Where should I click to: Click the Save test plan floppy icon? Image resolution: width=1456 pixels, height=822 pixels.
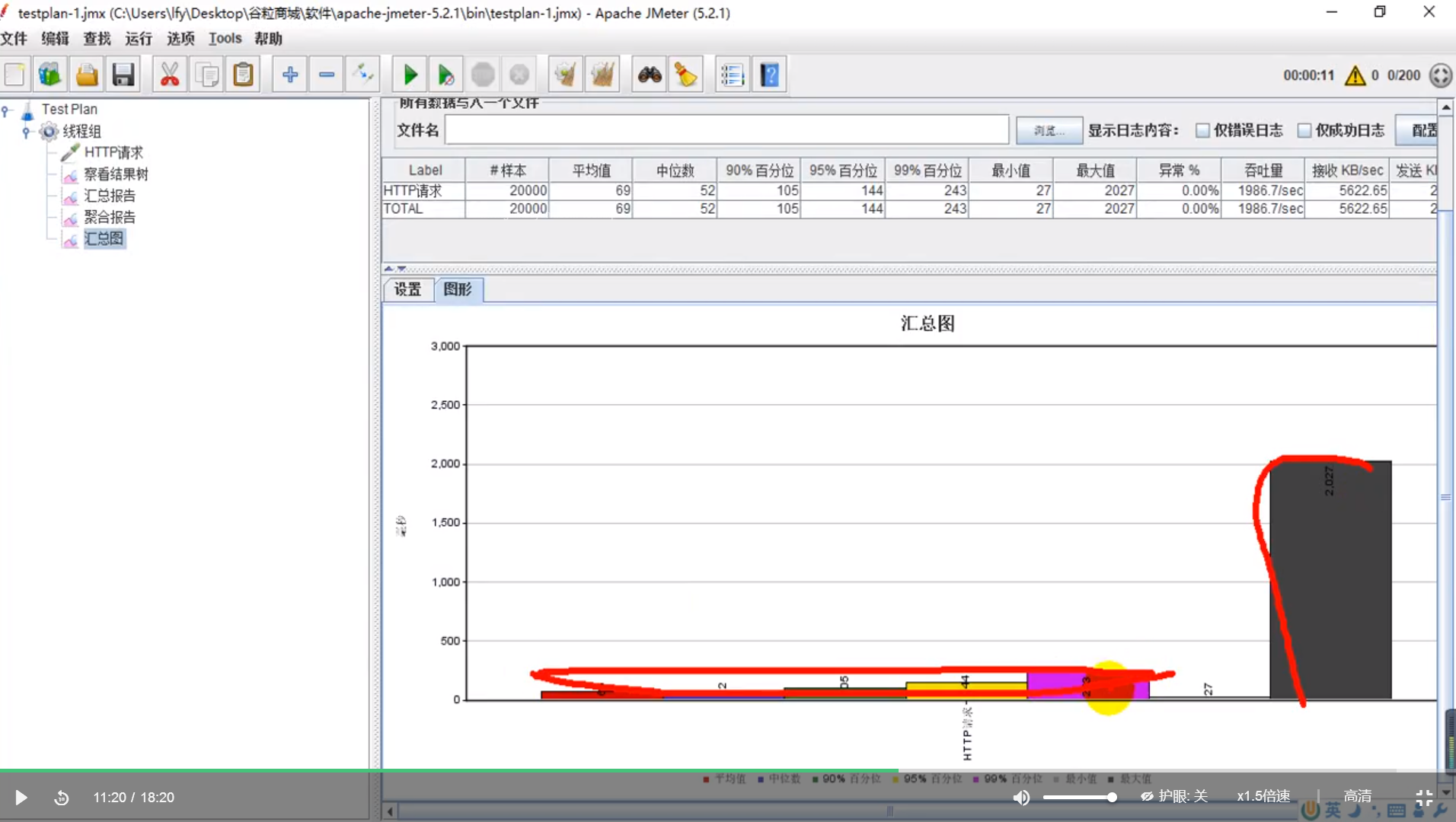[x=123, y=75]
